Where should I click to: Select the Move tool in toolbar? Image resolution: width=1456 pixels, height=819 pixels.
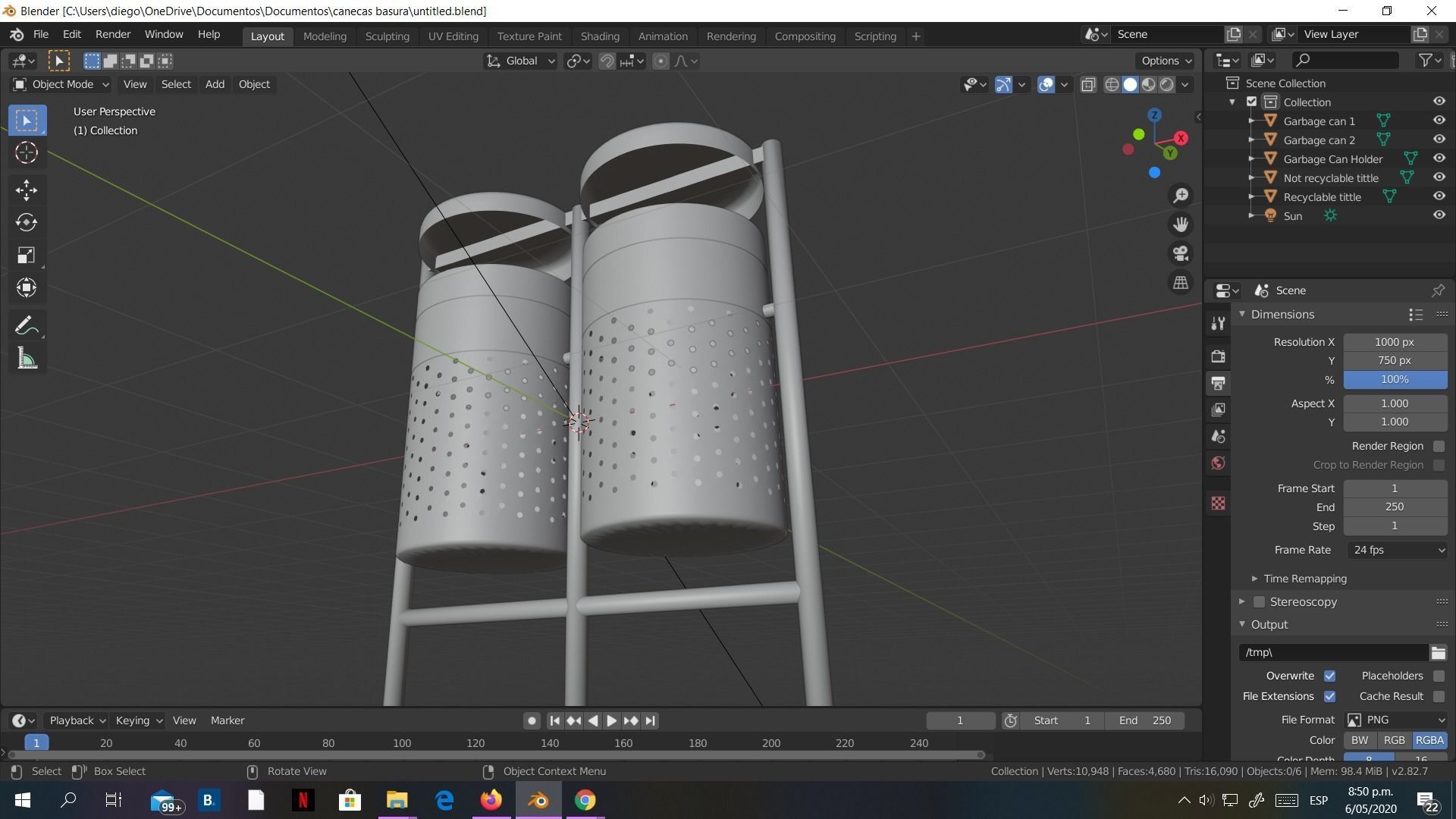27,190
